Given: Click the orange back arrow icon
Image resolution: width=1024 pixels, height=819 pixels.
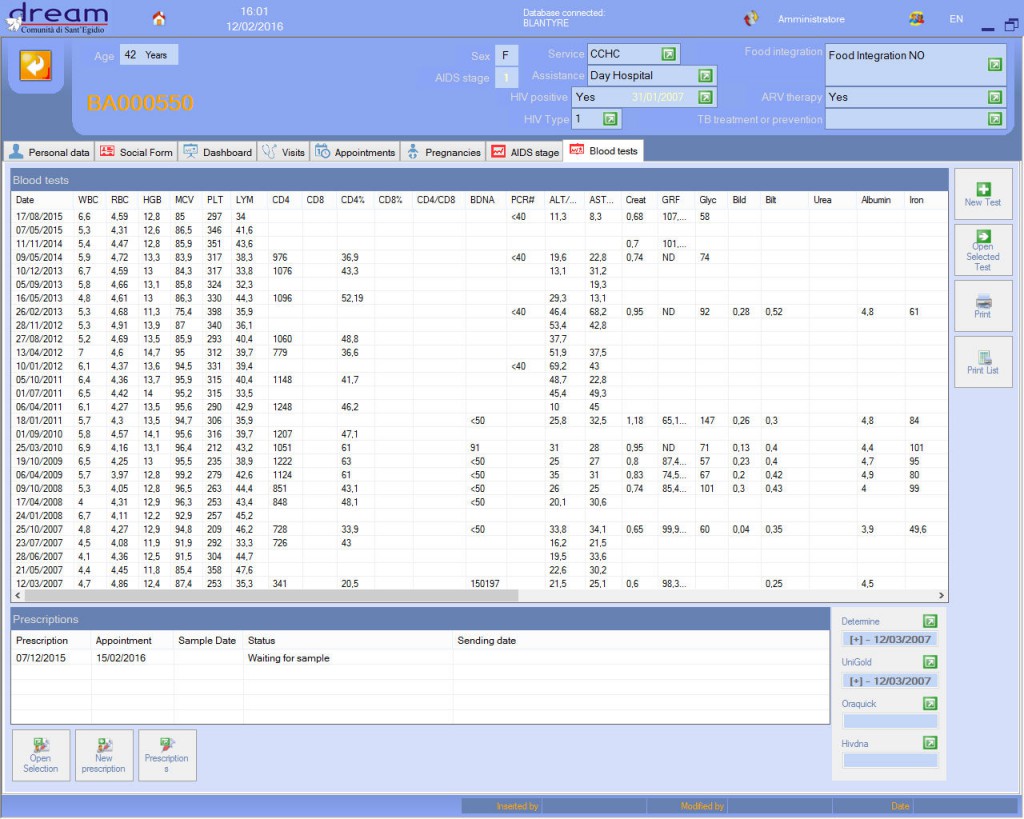Looking at the screenshot, I should click(x=34, y=65).
